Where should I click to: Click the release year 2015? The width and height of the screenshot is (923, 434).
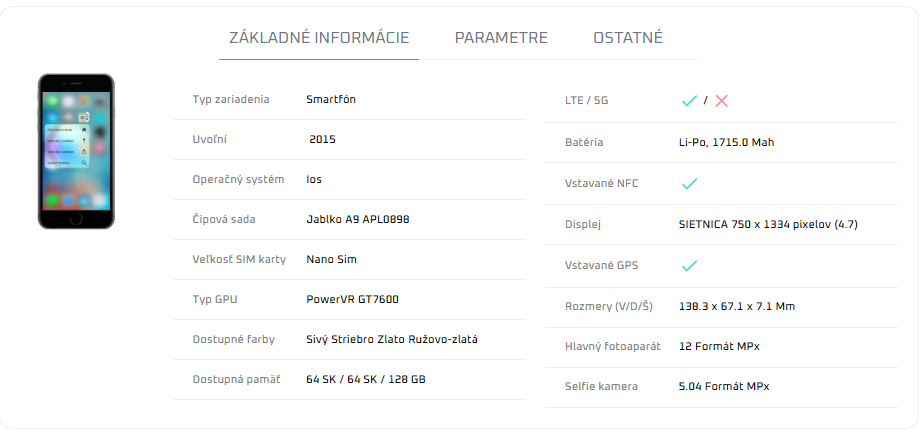(323, 139)
